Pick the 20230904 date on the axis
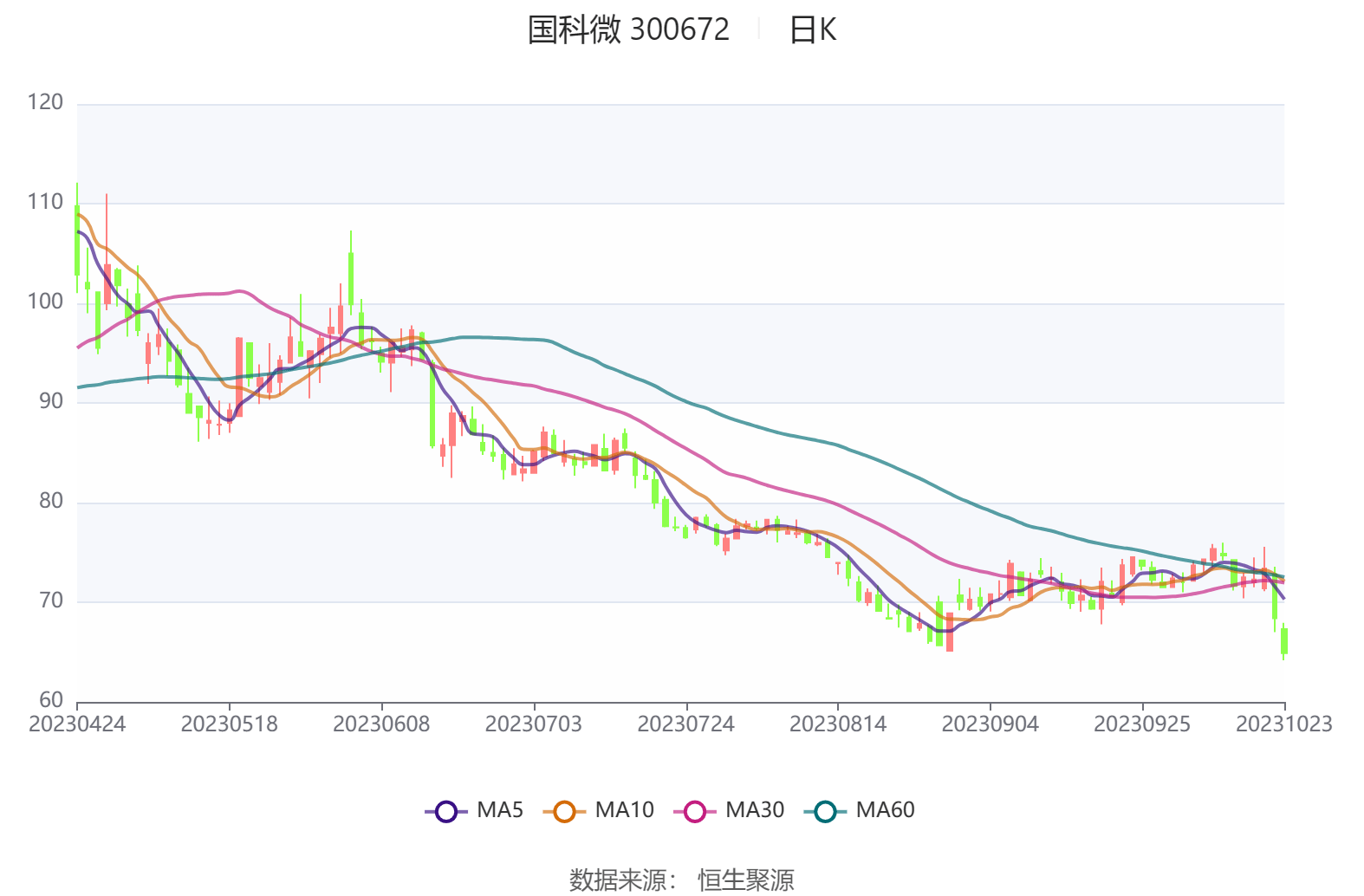Screen dimensions: 1364x896 pyautogui.click(x=990, y=724)
